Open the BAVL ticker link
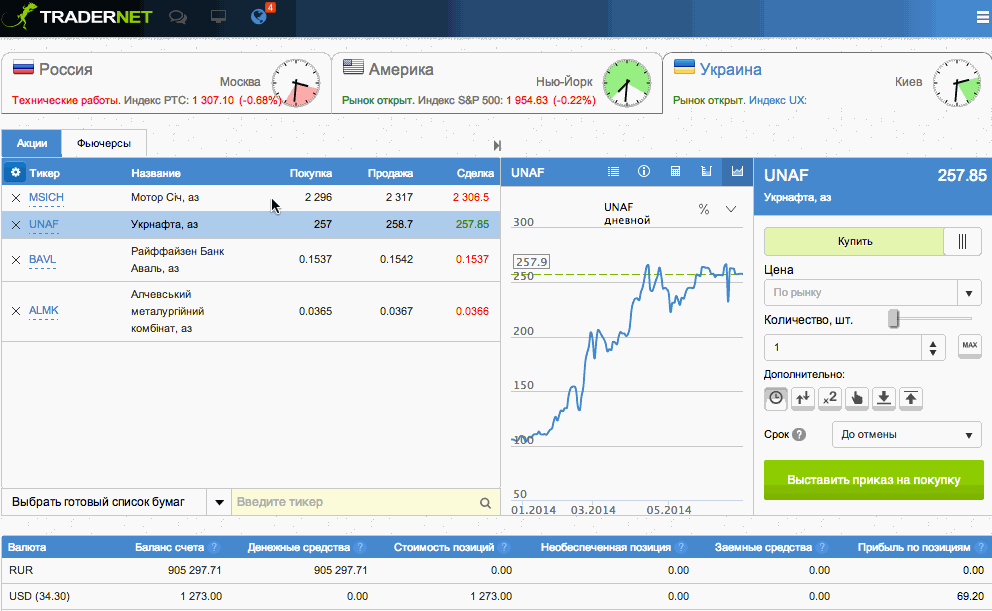 pyautogui.click(x=42, y=259)
